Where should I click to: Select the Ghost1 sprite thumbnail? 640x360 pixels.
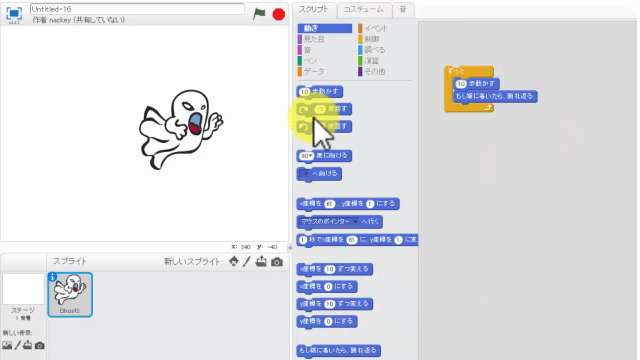point(70,294)
